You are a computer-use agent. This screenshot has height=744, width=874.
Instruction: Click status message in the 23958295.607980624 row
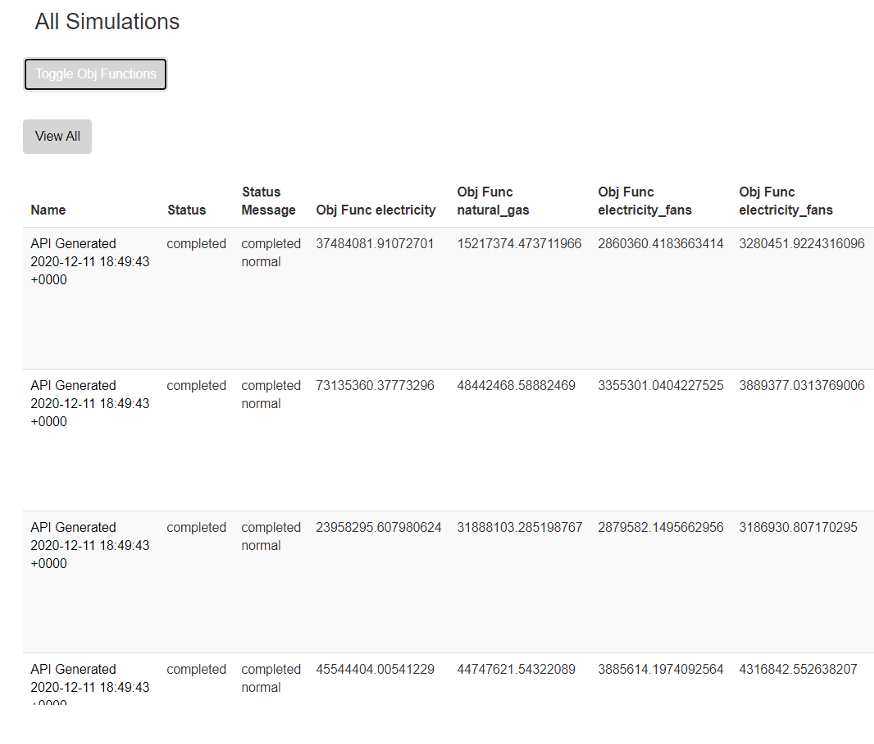pyautogui.click(x=271, y=536)
